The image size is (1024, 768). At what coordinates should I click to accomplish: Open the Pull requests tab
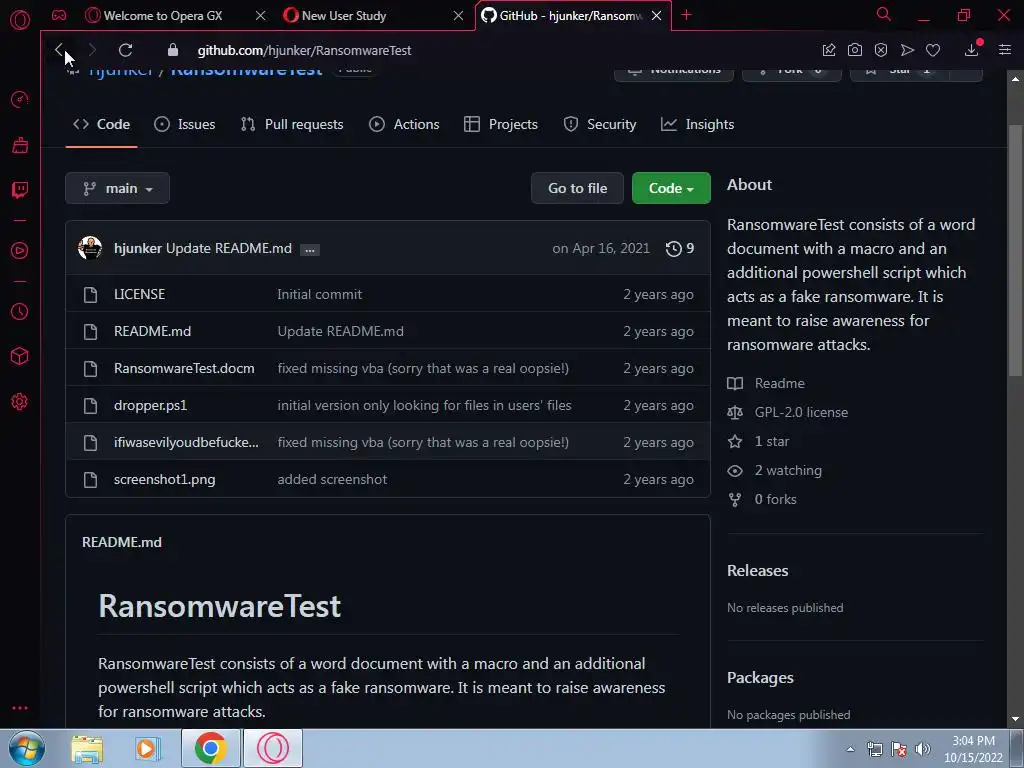click(x=292, y=124)
